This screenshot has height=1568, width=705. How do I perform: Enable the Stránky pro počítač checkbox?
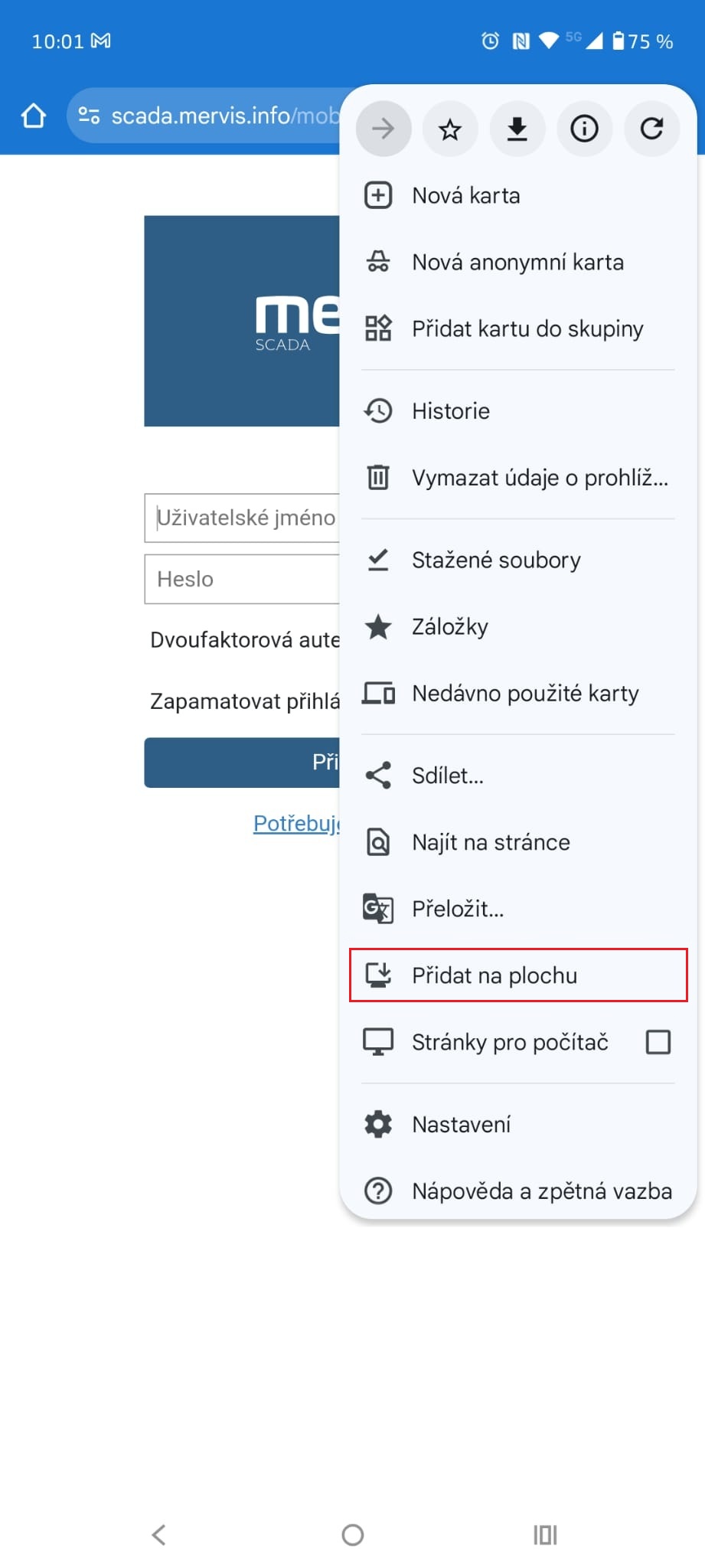pyautogui.click(x=658, y=1042)
